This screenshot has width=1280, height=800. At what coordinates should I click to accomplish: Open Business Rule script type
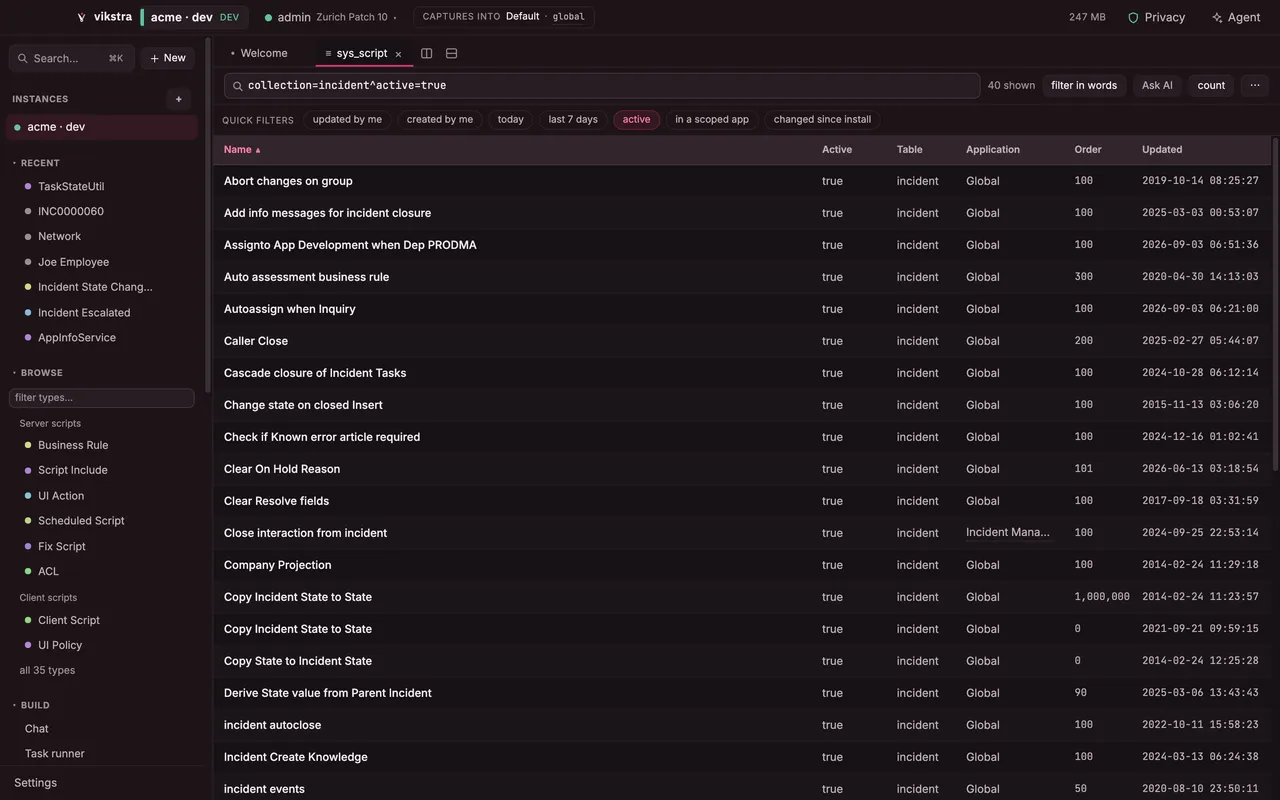(73, 445)
